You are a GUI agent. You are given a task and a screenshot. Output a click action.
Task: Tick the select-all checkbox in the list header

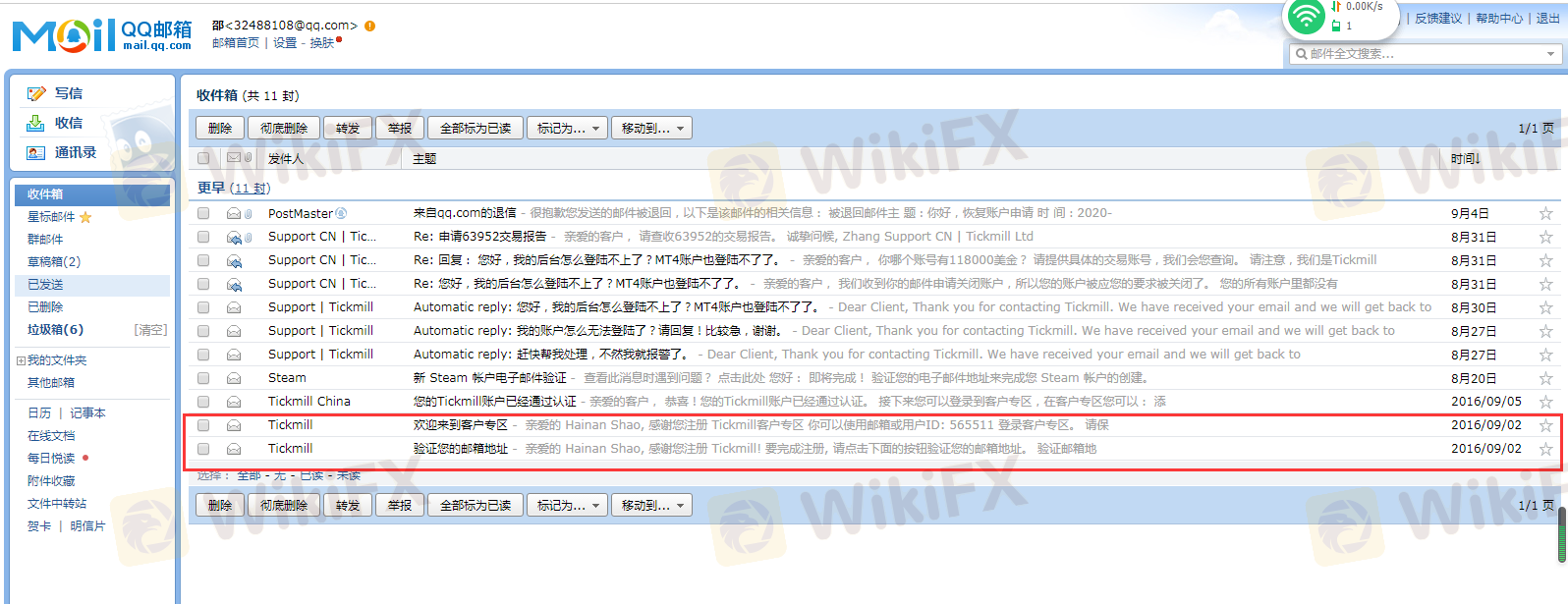203,158
